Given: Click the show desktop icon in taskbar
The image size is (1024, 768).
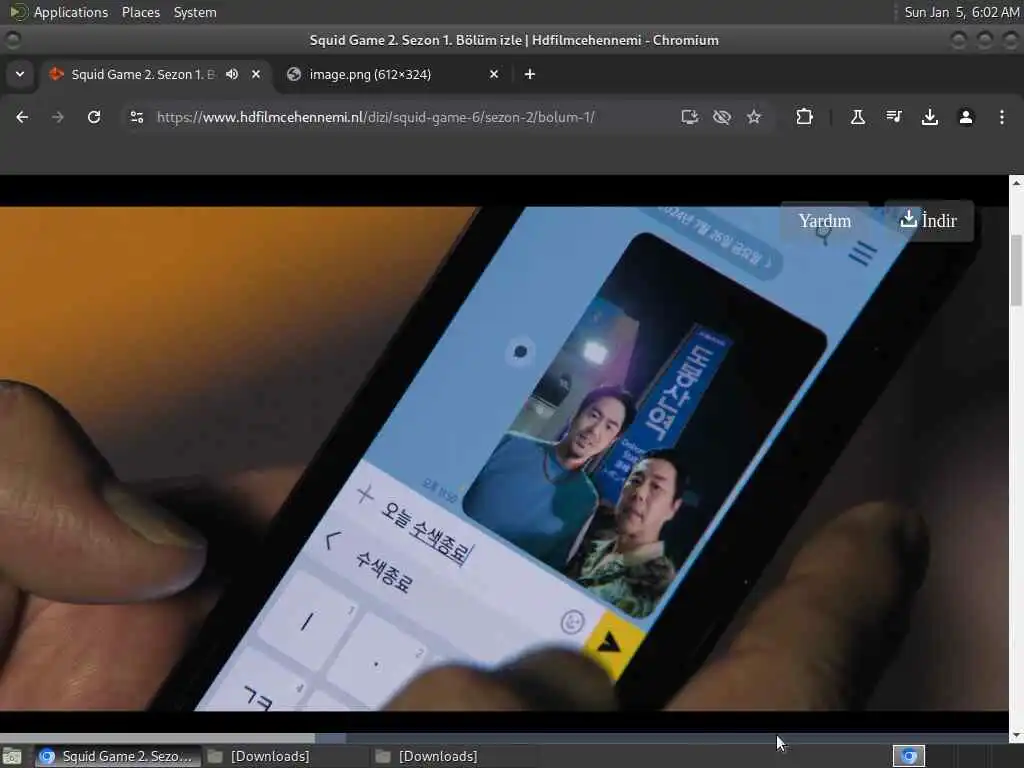Looking at the screenshot, I should 12,756.
